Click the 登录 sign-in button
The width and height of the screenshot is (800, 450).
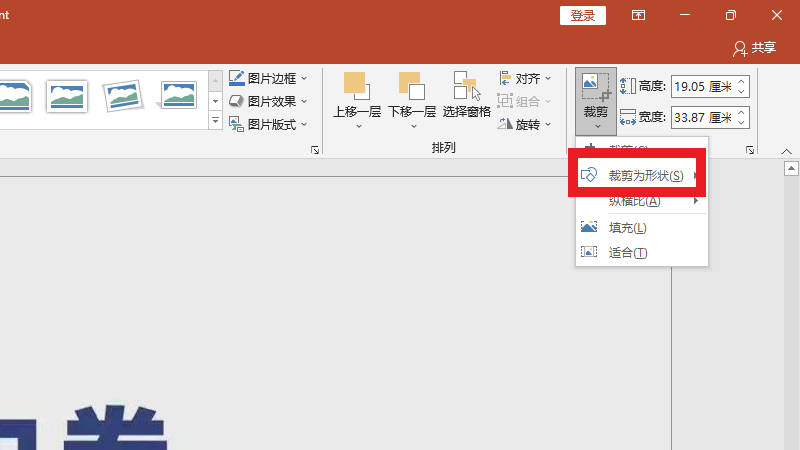583,15
